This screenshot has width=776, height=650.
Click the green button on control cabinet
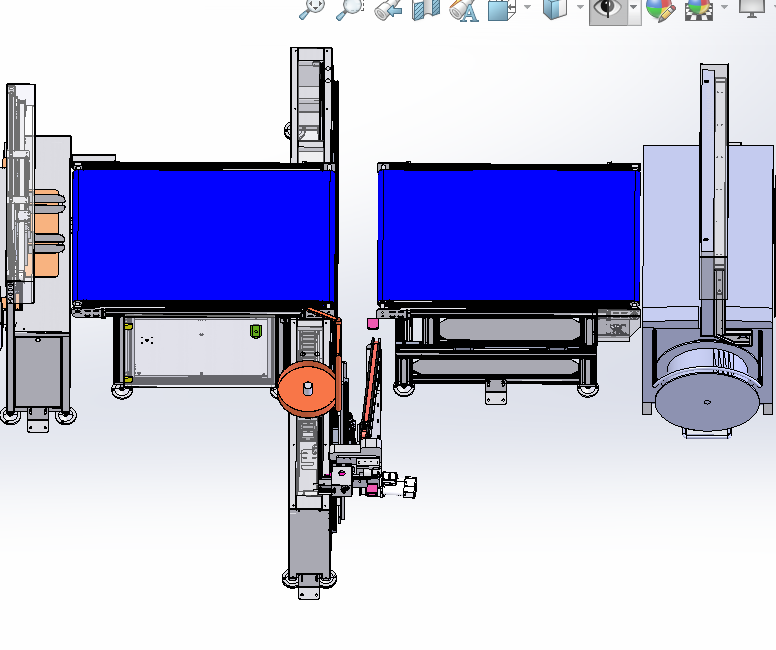pos(255,331)
